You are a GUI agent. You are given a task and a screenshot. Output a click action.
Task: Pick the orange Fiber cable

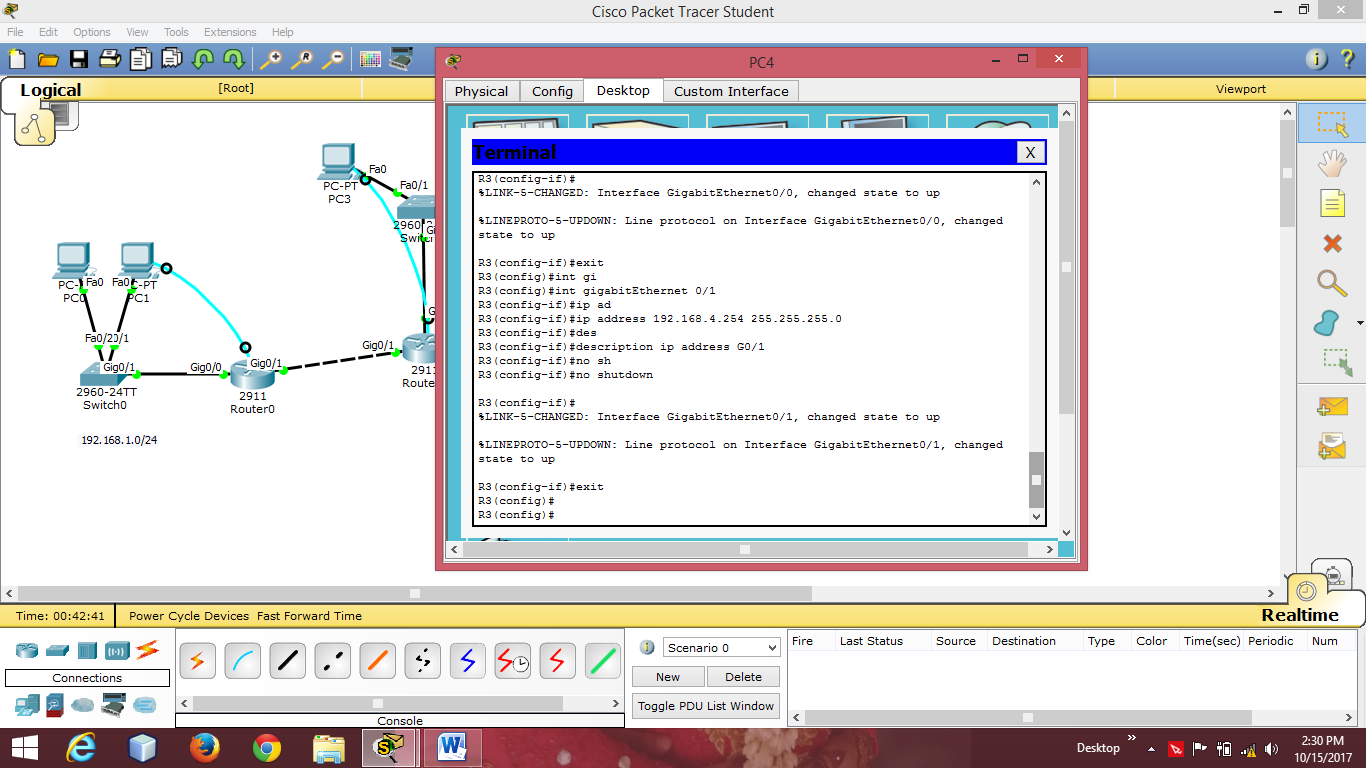(x=377, y=661)
